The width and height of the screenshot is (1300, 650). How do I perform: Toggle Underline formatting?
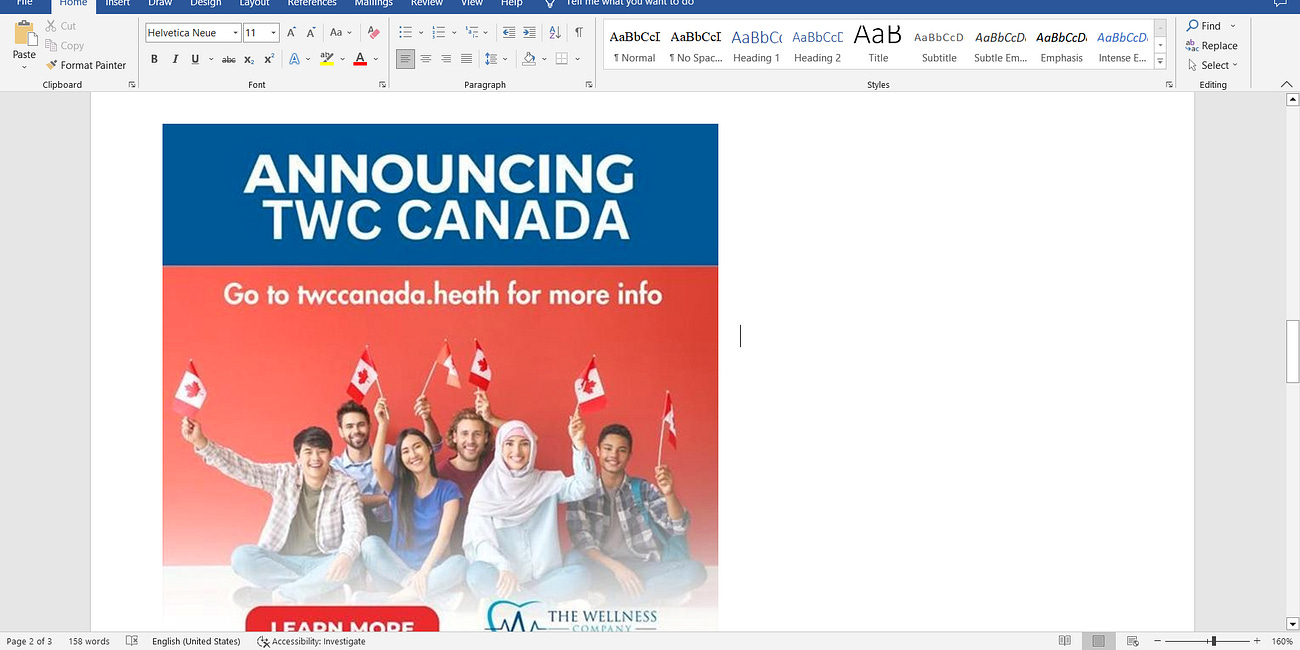click(195, 59)
